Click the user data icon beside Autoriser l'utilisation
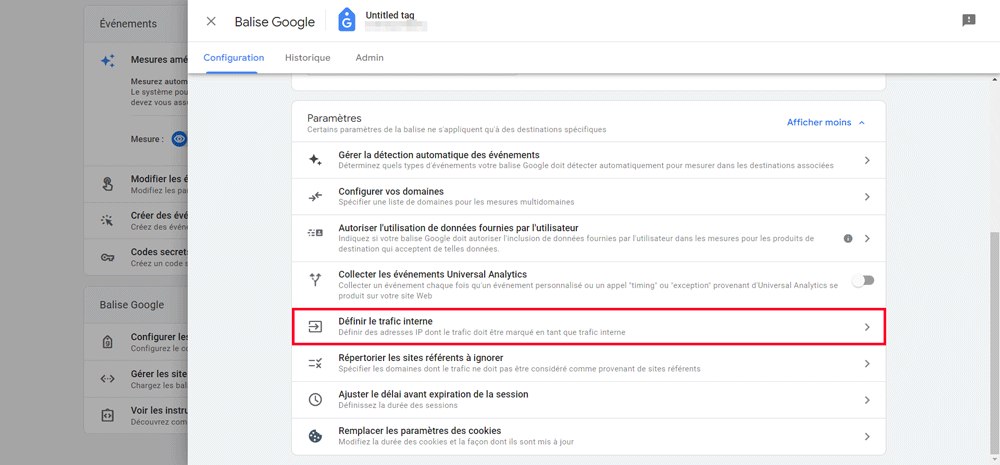 coord(315,233)
